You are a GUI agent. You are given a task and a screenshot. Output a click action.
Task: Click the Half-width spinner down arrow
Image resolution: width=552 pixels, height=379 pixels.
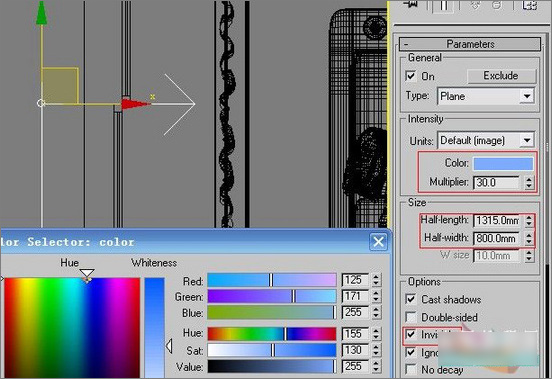tap(529, 242)
